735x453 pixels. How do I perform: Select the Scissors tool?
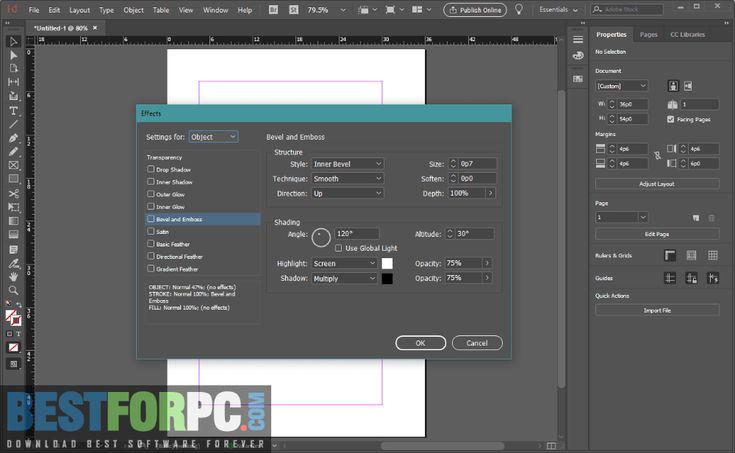click(13, 193)
